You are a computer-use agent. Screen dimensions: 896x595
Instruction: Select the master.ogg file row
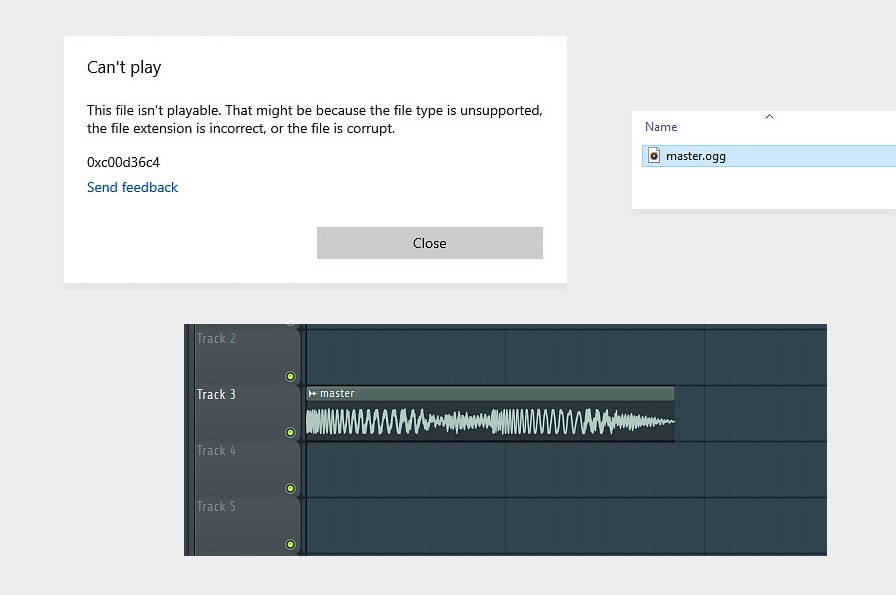coord(769,156)
